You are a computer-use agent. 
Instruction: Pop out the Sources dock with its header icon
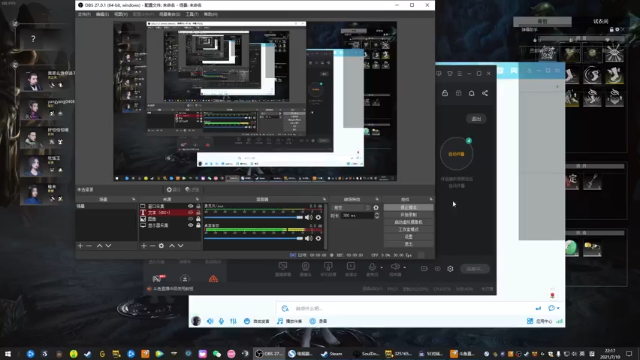click(x=197, y=199)
